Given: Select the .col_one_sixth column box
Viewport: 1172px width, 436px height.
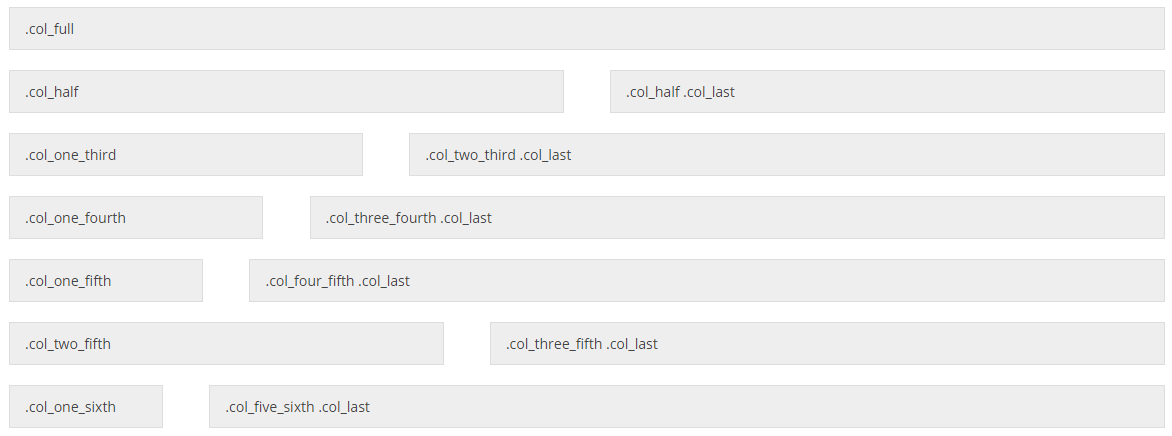Looking at the screenshot, I should click(86, 407).
